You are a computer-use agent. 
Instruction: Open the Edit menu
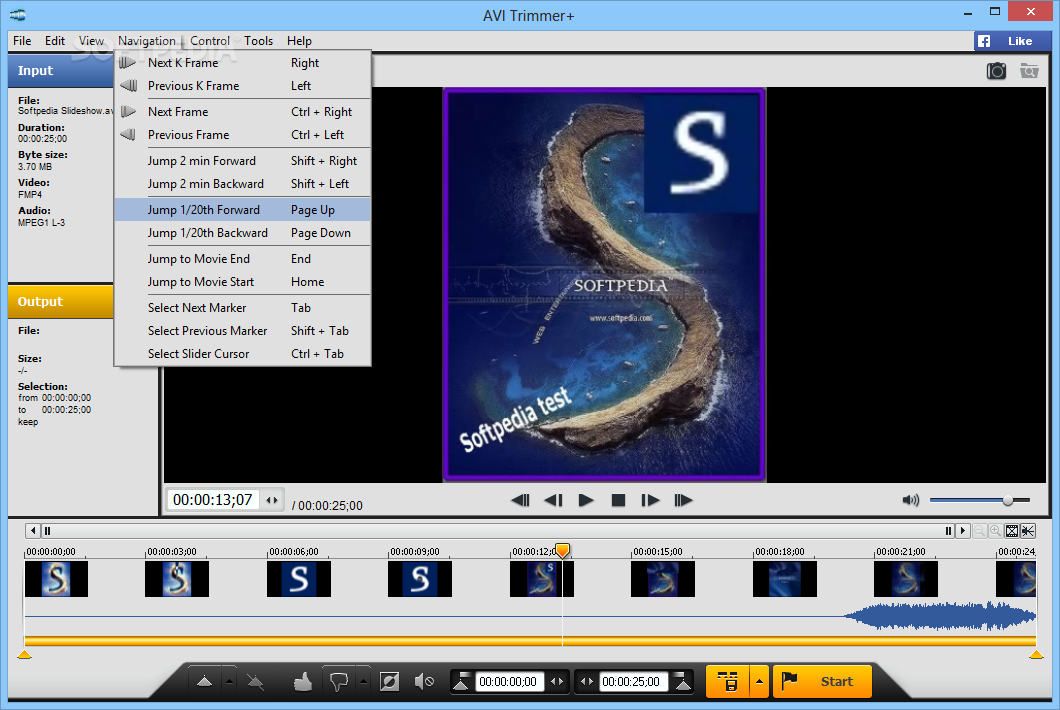click(55, 41)
